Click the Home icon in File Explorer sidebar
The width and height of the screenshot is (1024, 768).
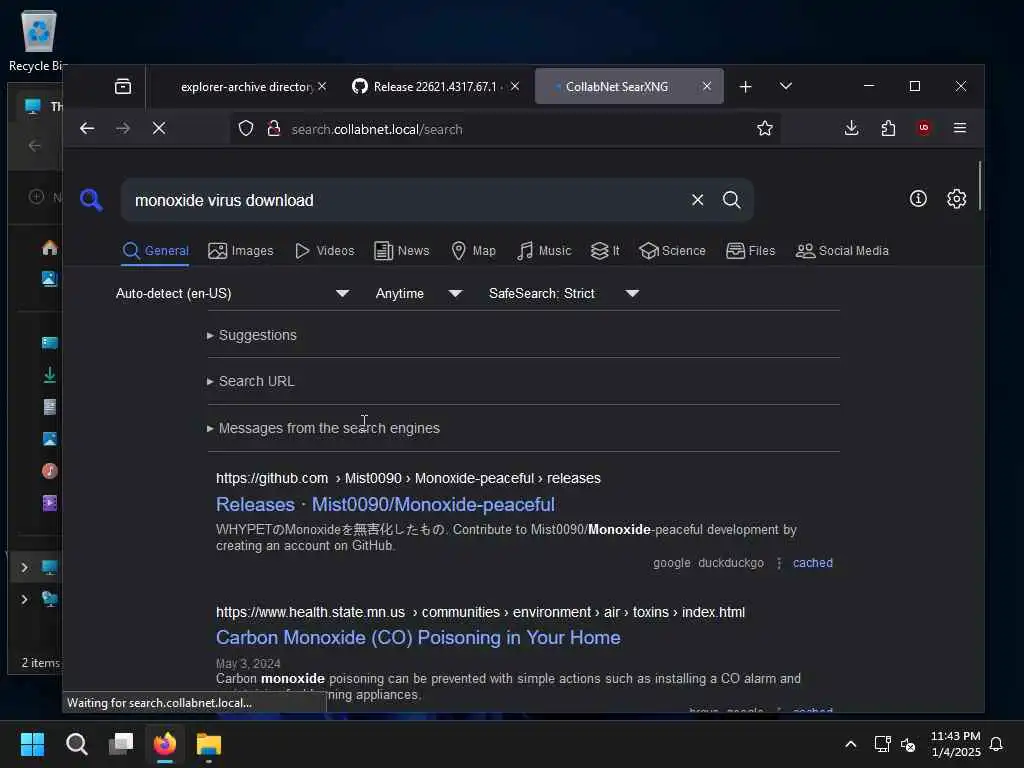pyautogui.click(x=50, y=248)
